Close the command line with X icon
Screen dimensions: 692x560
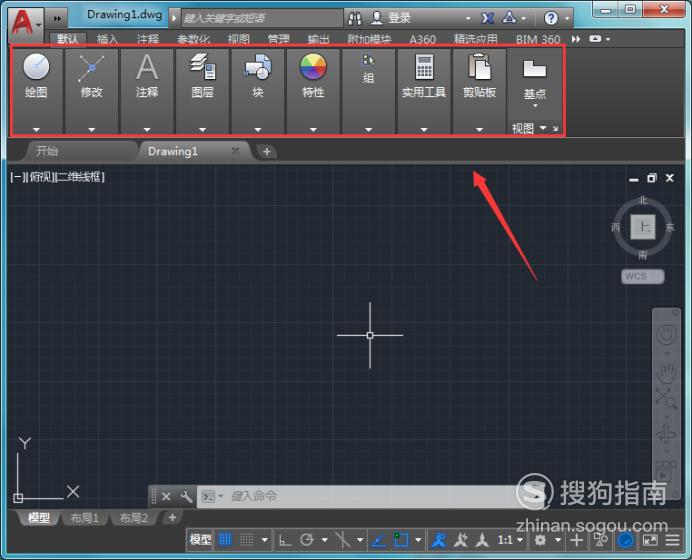coord(166,496)
